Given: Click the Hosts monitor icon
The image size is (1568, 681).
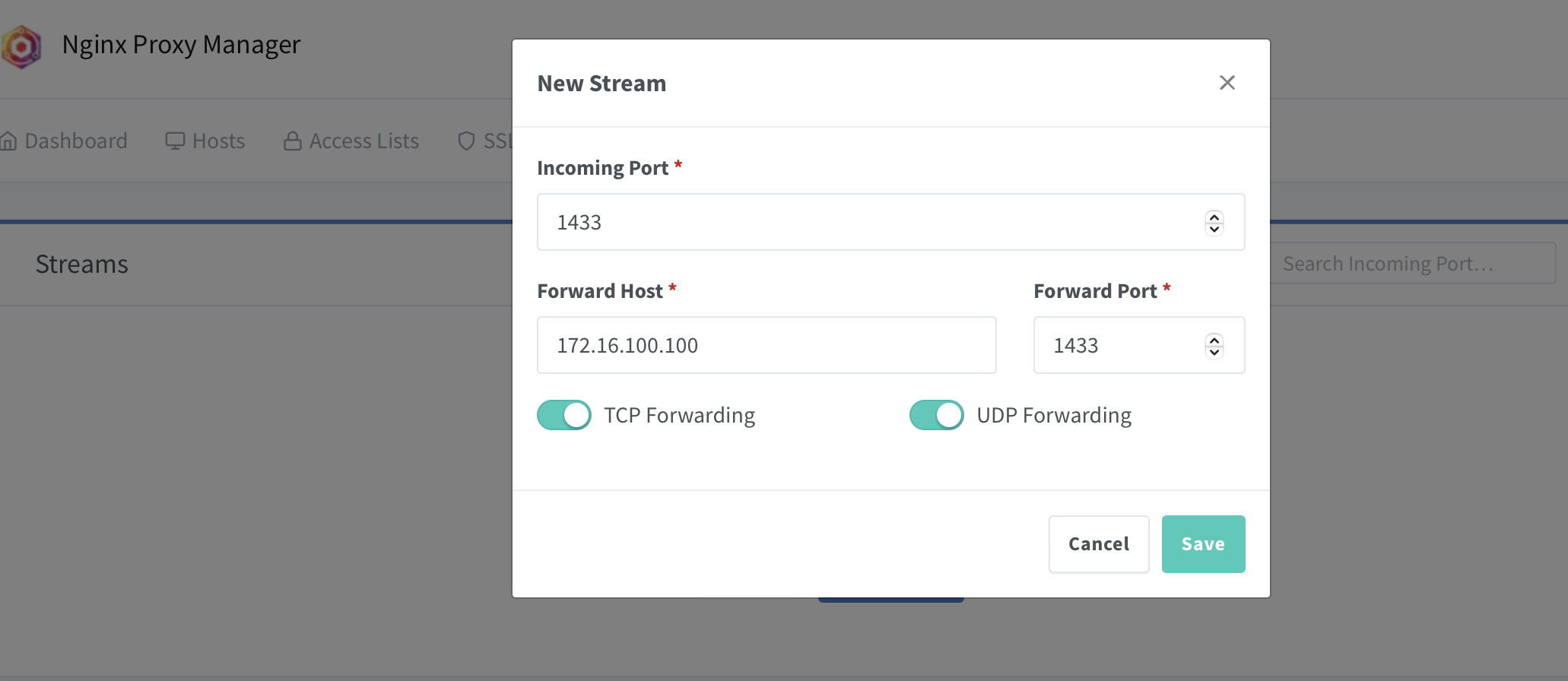Looking at the screenshot, I should 175,141.
